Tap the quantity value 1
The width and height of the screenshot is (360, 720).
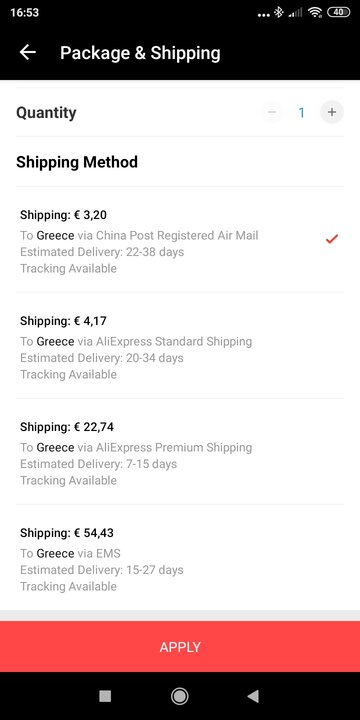coord(302,112)
